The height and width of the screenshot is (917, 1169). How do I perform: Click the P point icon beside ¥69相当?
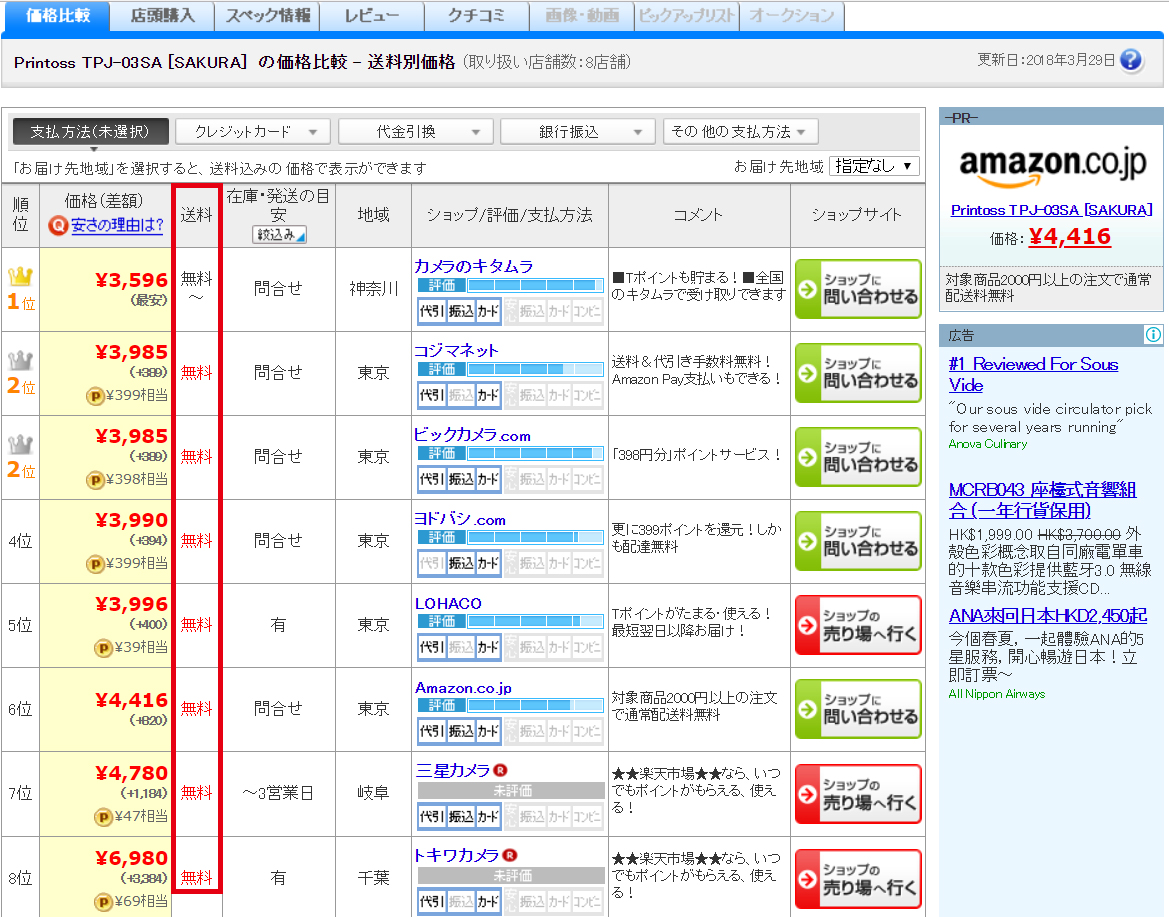[103, 902]
